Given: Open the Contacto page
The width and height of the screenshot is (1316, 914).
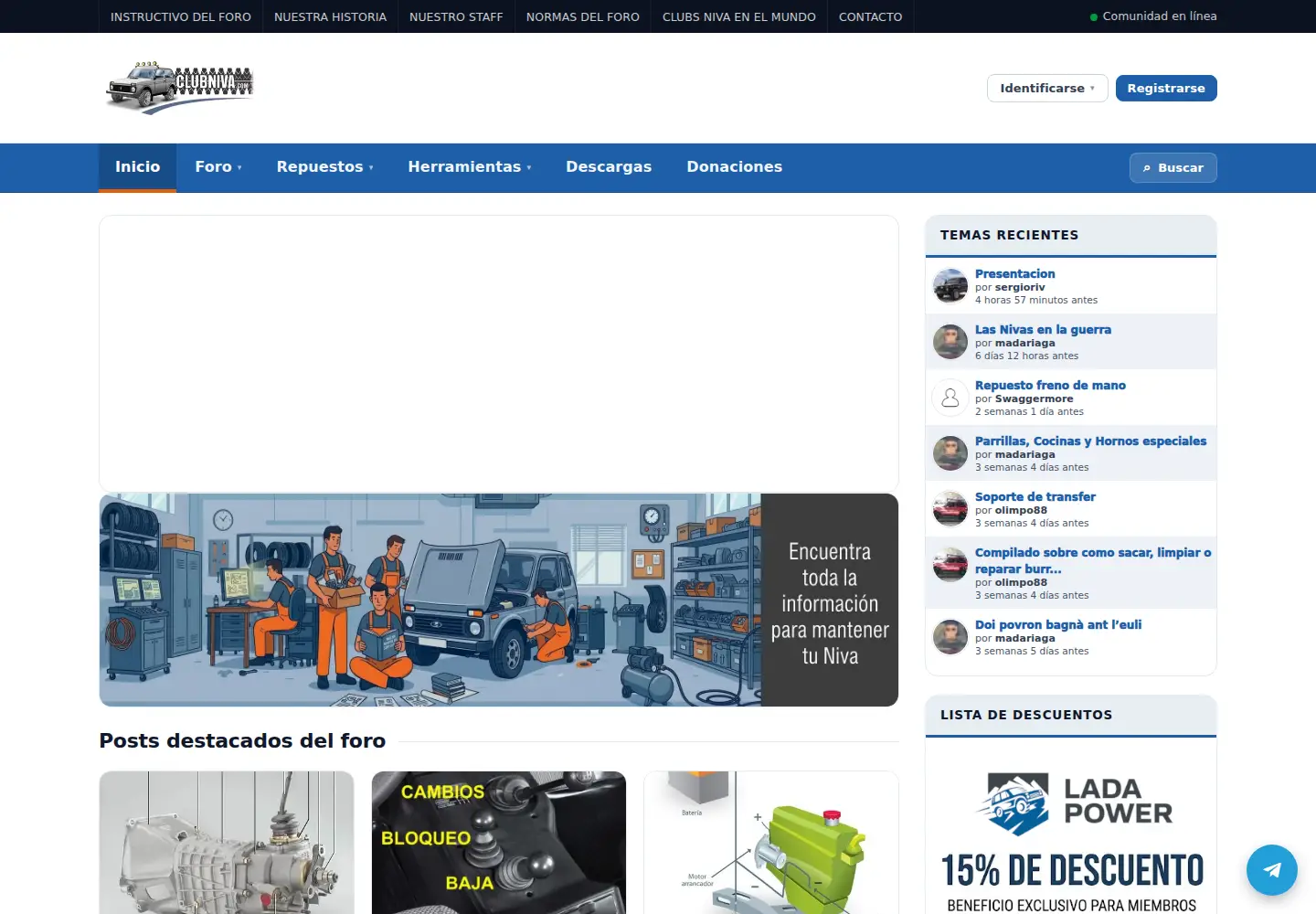Looking at the screenshot, I should pyautogui.click(x=870, y=16).
